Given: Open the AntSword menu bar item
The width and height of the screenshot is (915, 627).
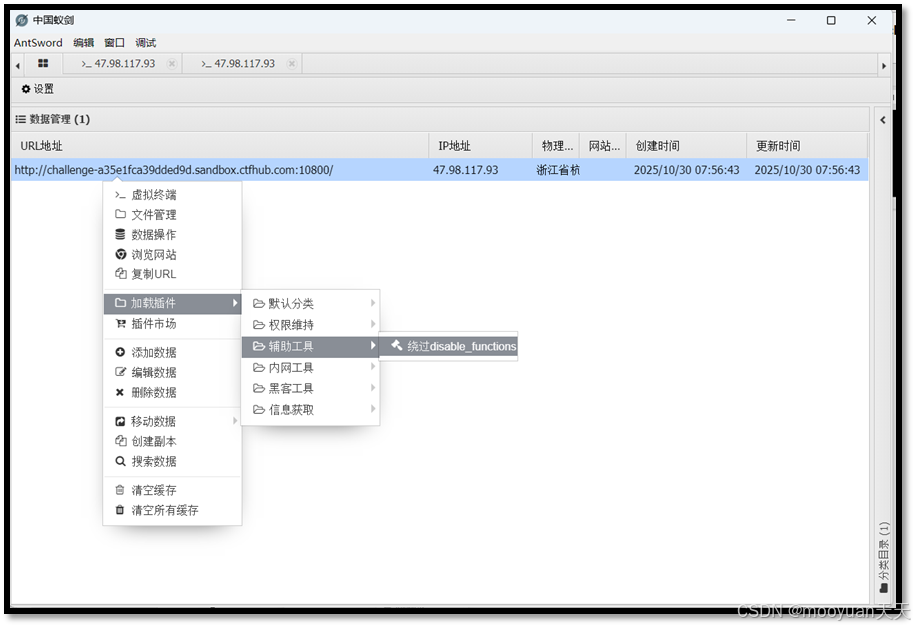Looking at the screenshot, I should tap(38, 43).
